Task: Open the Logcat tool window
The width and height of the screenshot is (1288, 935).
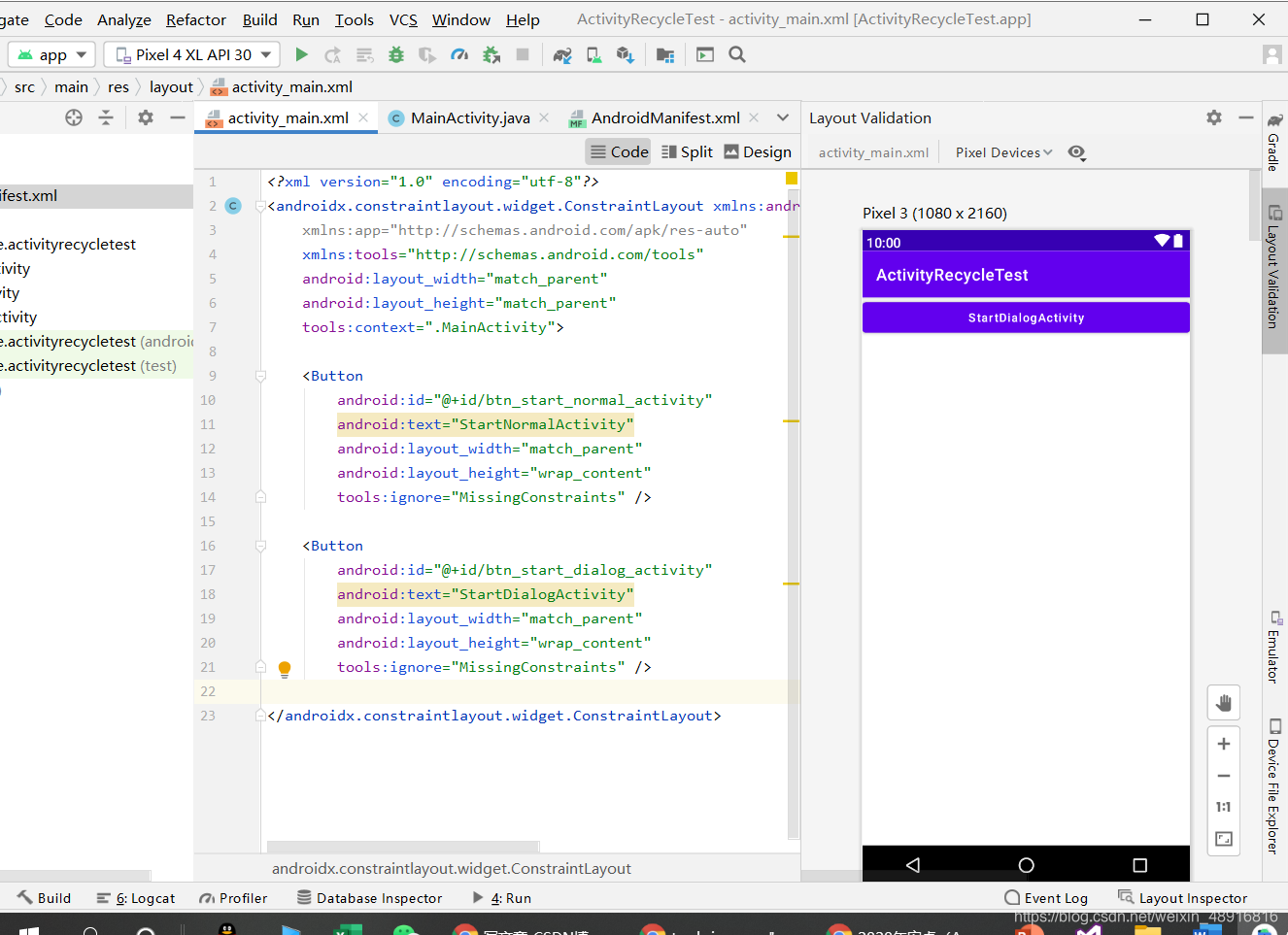Action: [136, 898]
